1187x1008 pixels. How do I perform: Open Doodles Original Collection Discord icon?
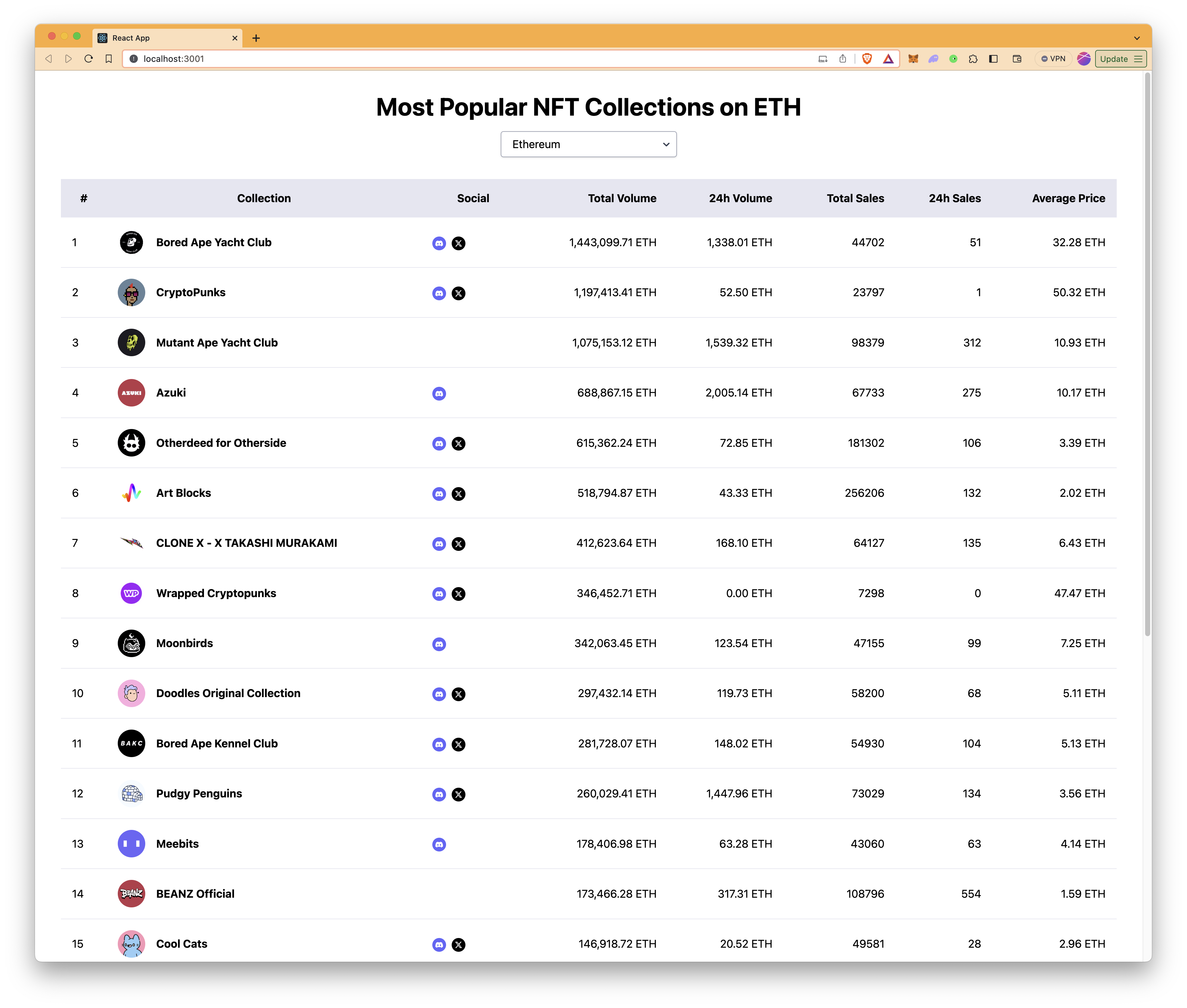[x=439, y=694]
